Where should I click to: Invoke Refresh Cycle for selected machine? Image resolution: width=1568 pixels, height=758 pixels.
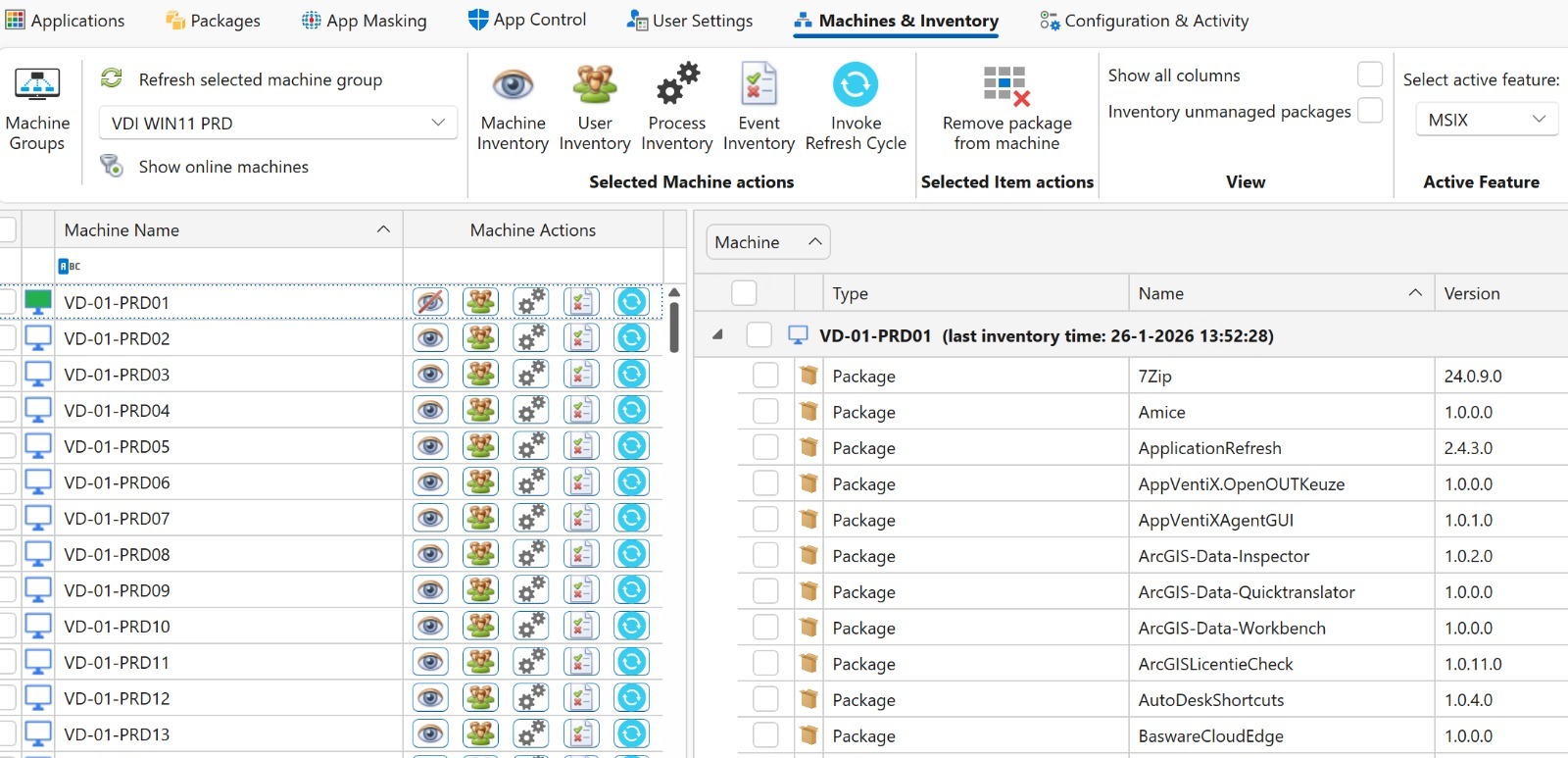[855, 86]
